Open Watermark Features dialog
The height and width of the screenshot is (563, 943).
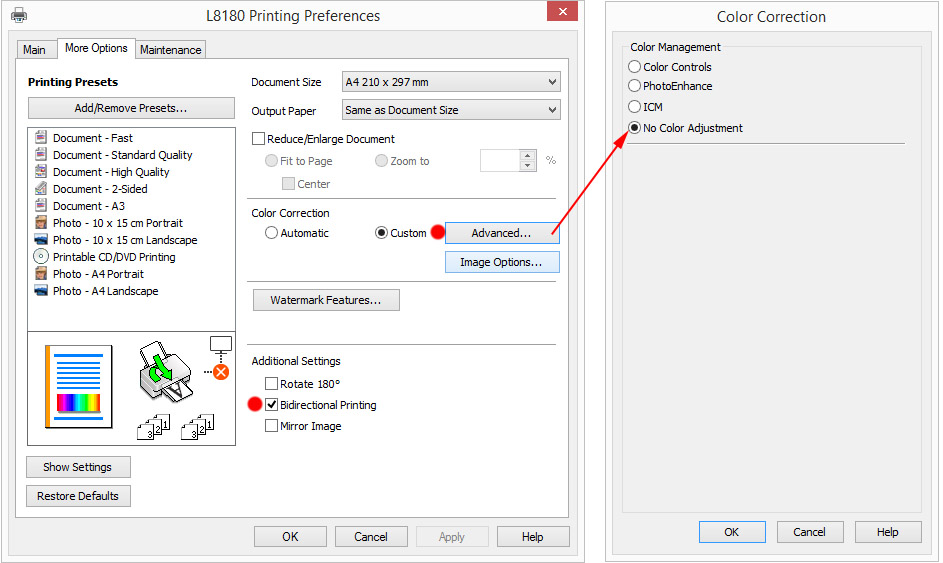click(325, 300)
